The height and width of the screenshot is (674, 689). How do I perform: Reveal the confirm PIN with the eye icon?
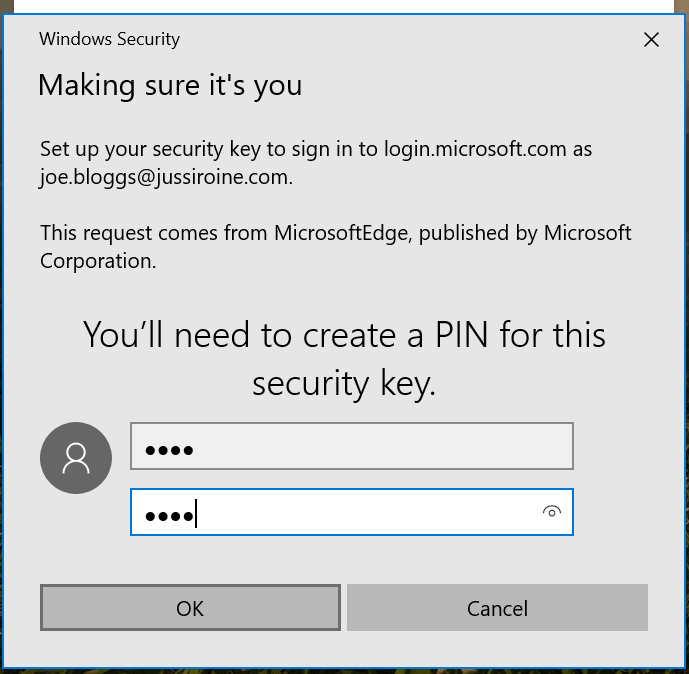(551, 512)
